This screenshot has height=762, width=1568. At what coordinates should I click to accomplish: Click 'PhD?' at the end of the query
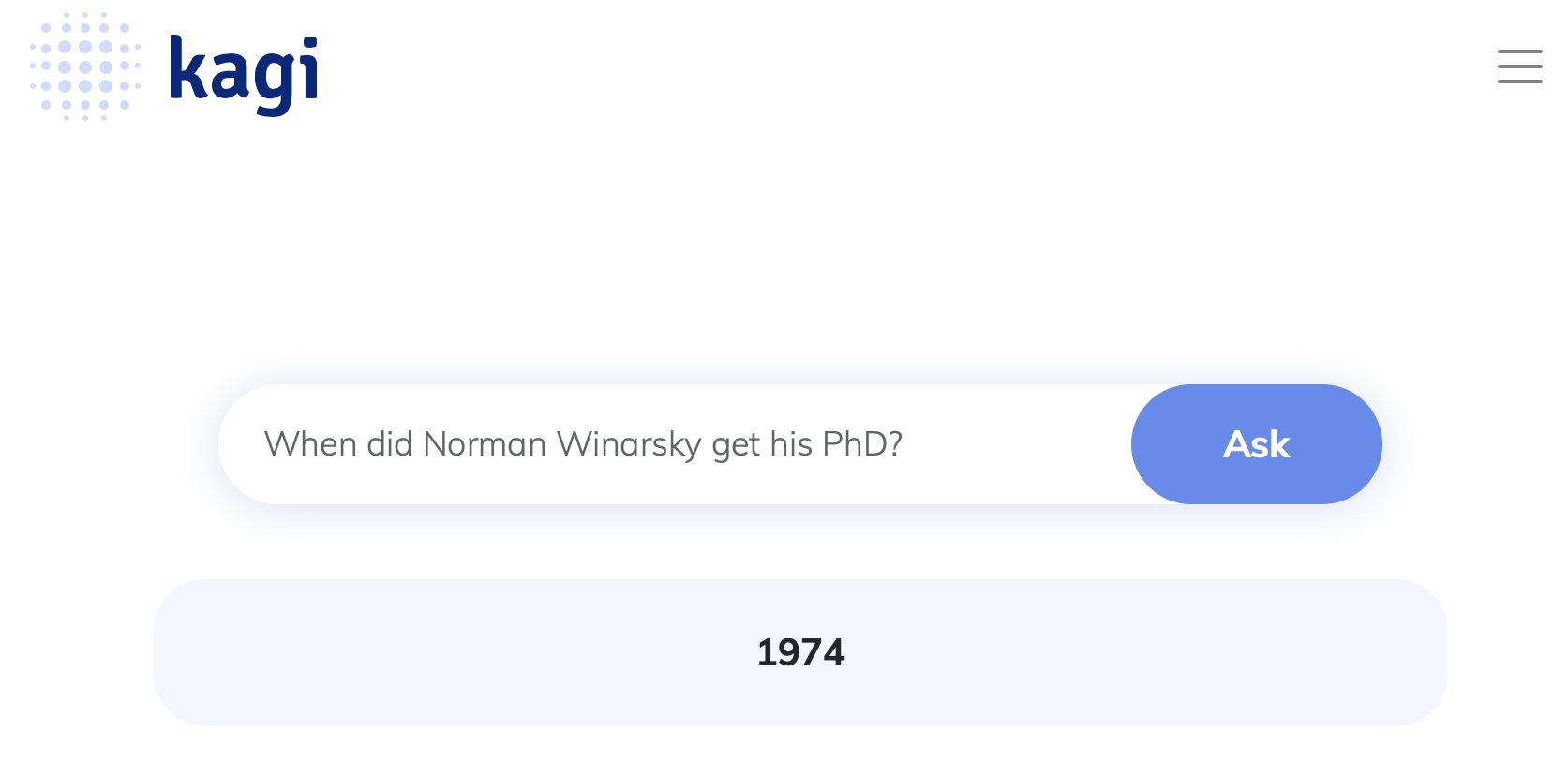click(862, 444)
